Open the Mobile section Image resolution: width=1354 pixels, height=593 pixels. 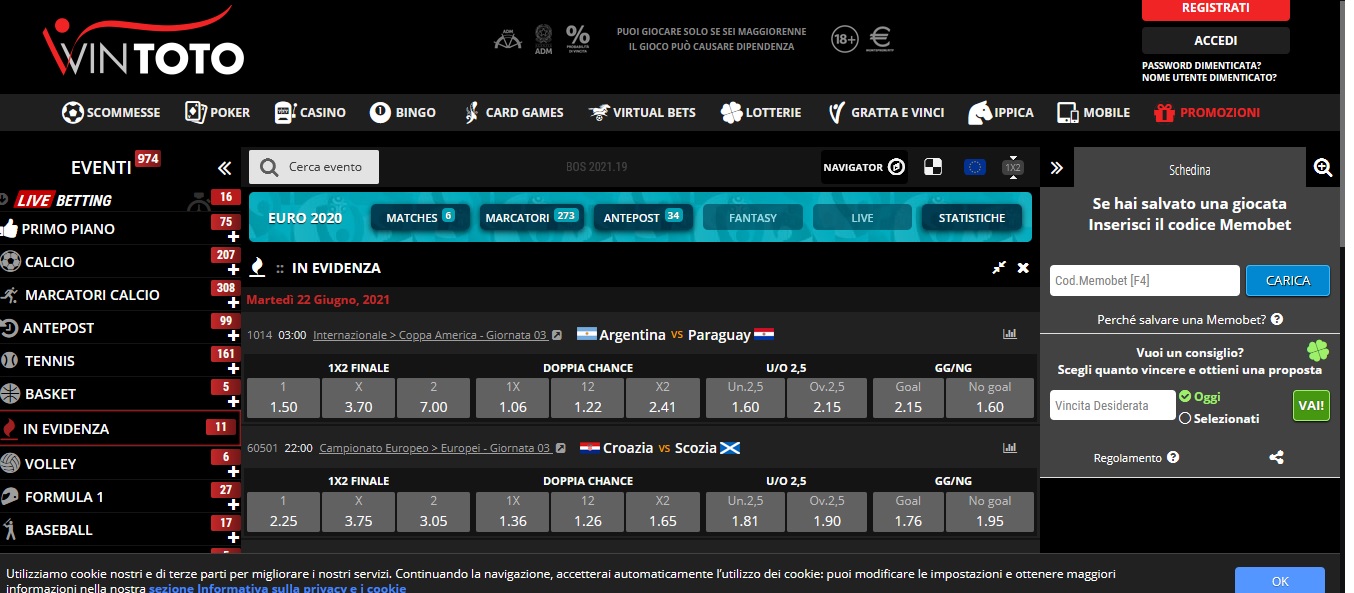click(x=1094, y=113)
